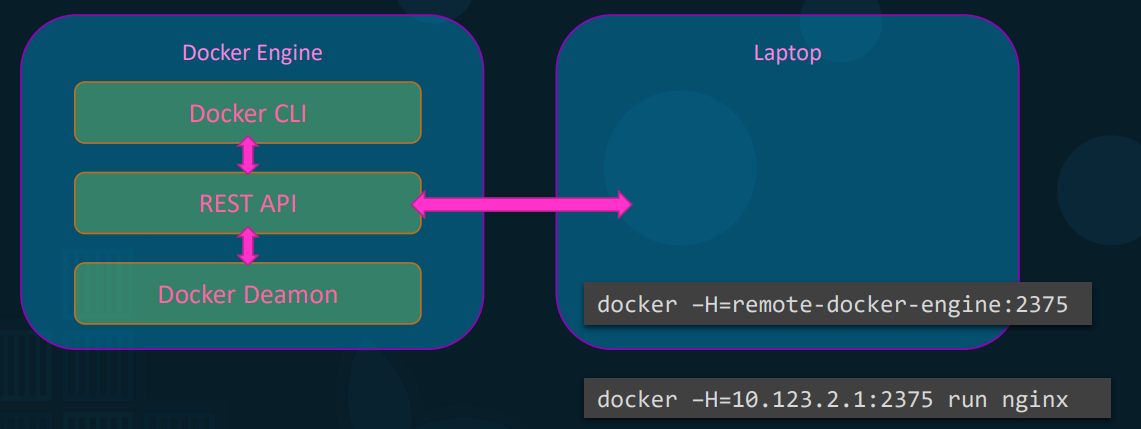Click the REST API box
Image resolution: width=1141 pixels, height=429 pixels.
(x=247, y=203)
